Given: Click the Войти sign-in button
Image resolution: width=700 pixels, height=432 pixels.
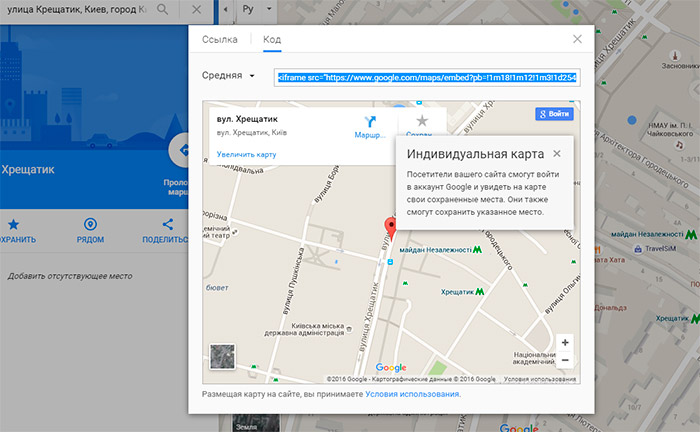Looking at the screenshot, I should point(554,114).
